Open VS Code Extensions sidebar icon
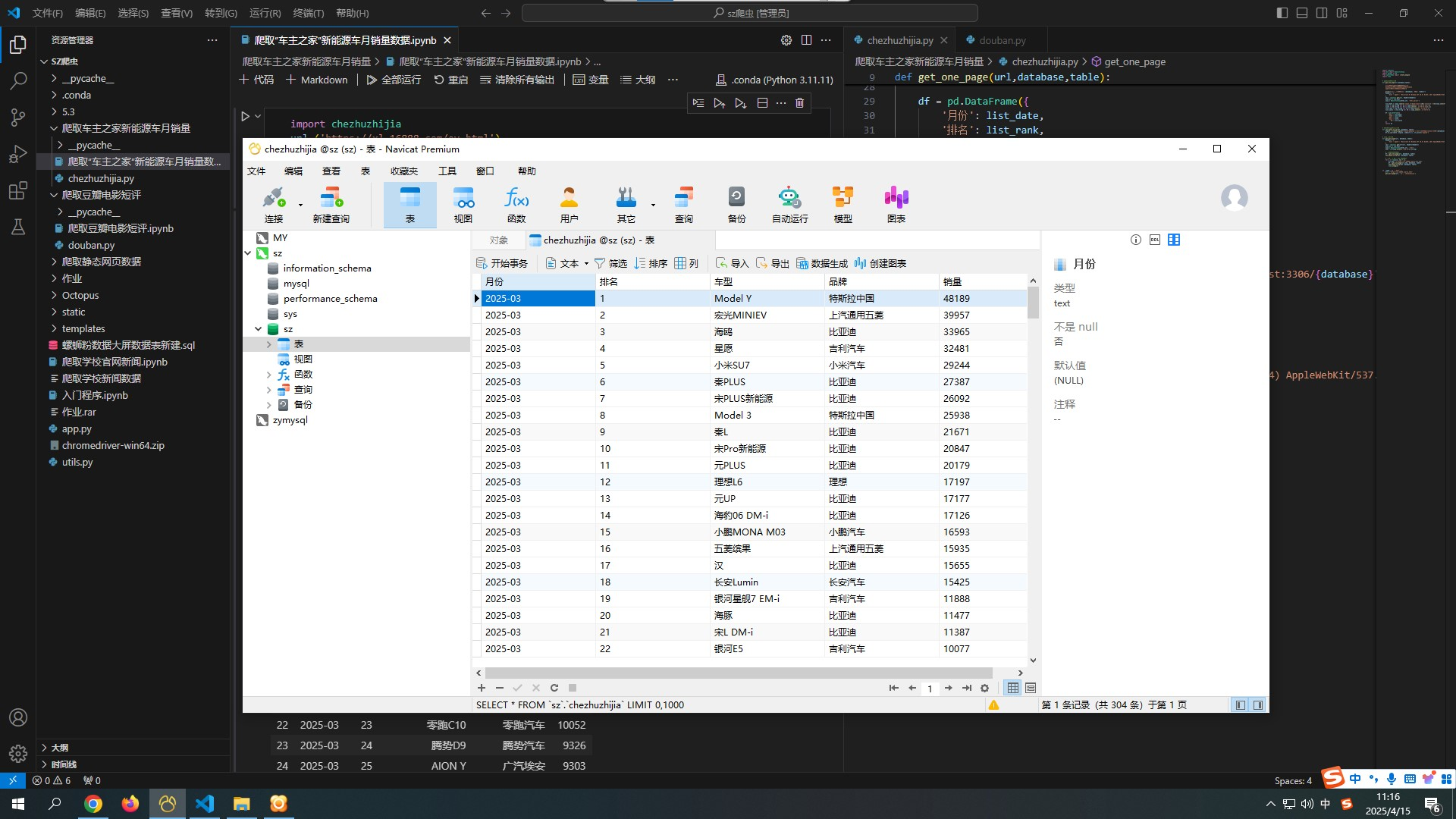 point(18,190)
